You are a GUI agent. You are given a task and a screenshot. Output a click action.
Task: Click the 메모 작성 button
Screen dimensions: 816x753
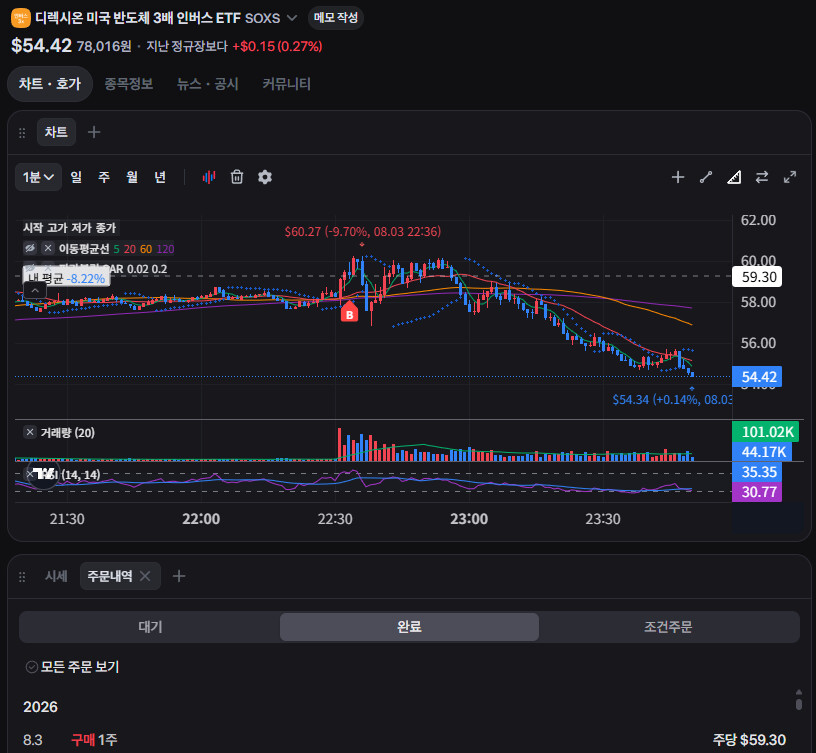(336, 18)
